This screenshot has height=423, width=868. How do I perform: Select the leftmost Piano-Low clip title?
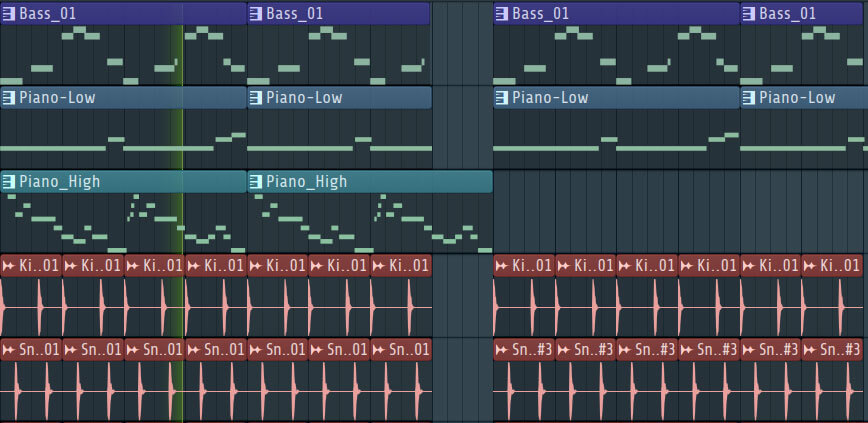click(x=57, y=98)
